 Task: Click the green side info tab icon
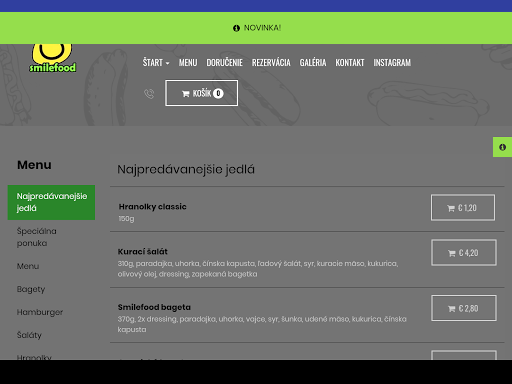(x=502, y=147)
